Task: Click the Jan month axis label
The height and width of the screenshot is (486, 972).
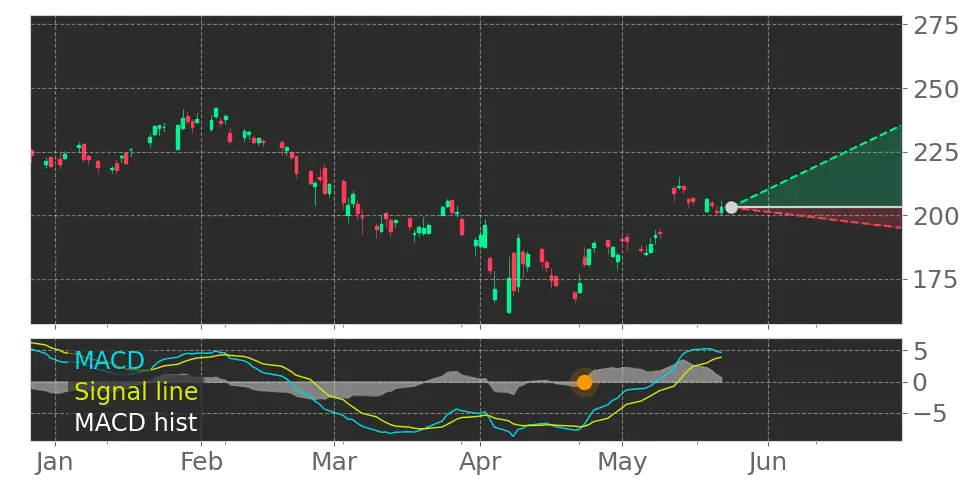Action: click(55, 462)
